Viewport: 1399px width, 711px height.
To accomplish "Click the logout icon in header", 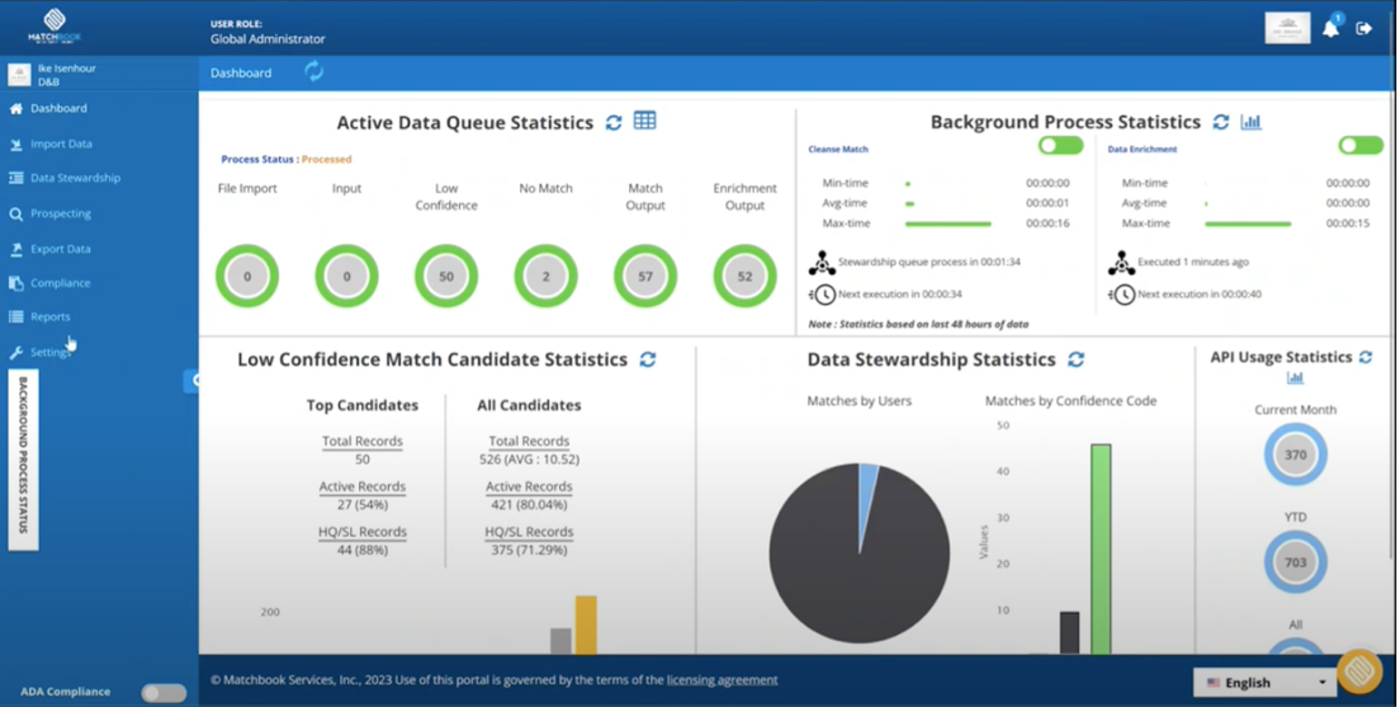I will coord(1364,28).
